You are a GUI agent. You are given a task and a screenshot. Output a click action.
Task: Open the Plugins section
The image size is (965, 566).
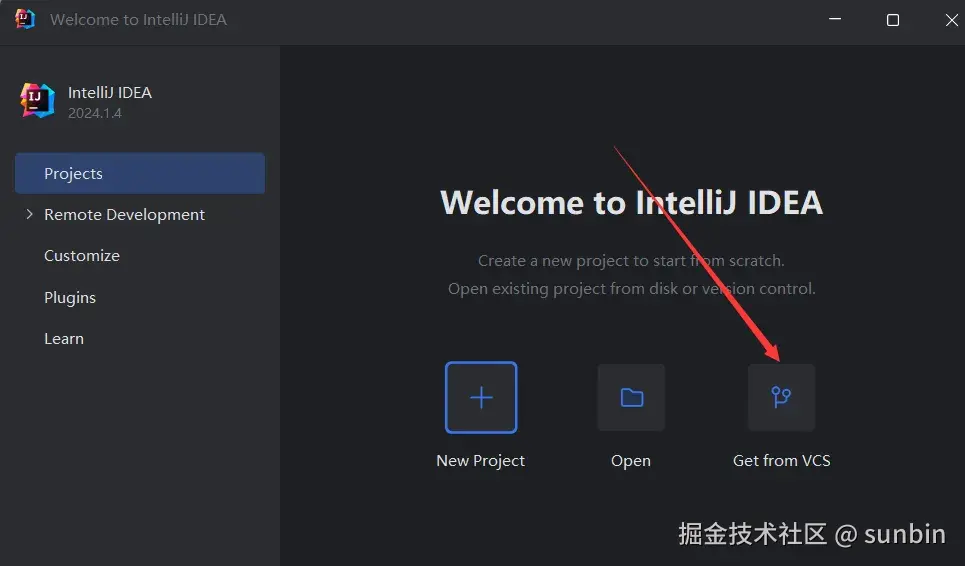point(70,298)
